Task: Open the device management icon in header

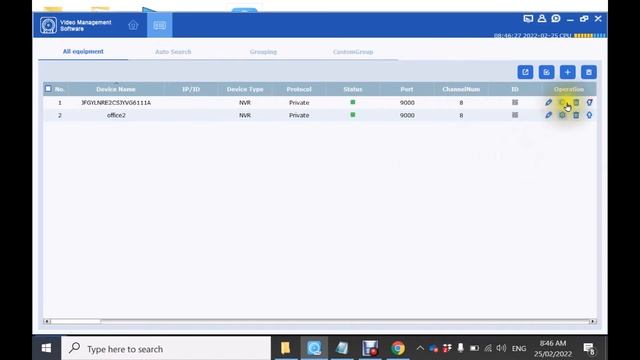Action: pos(160,25)
